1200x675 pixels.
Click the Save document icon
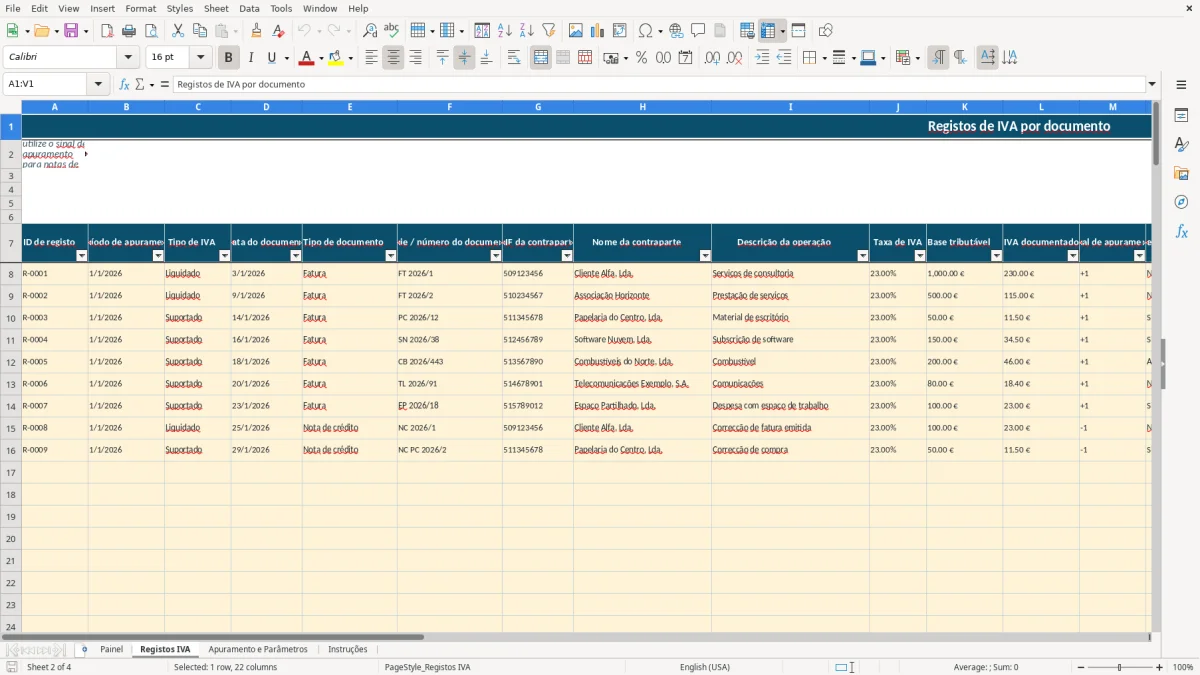(71, 31)
